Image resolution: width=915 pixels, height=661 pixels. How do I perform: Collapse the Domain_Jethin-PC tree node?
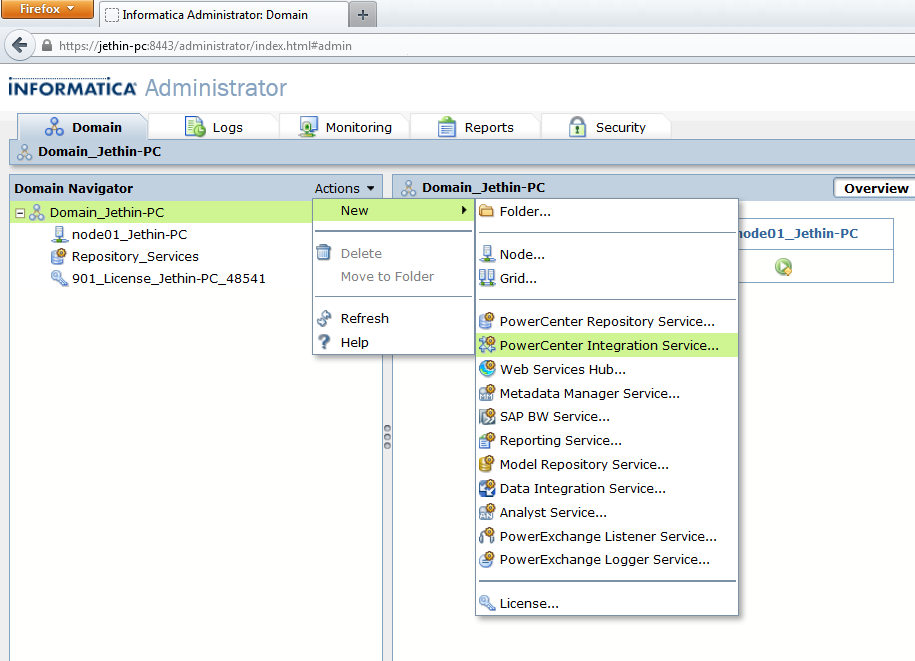[20, 213]
